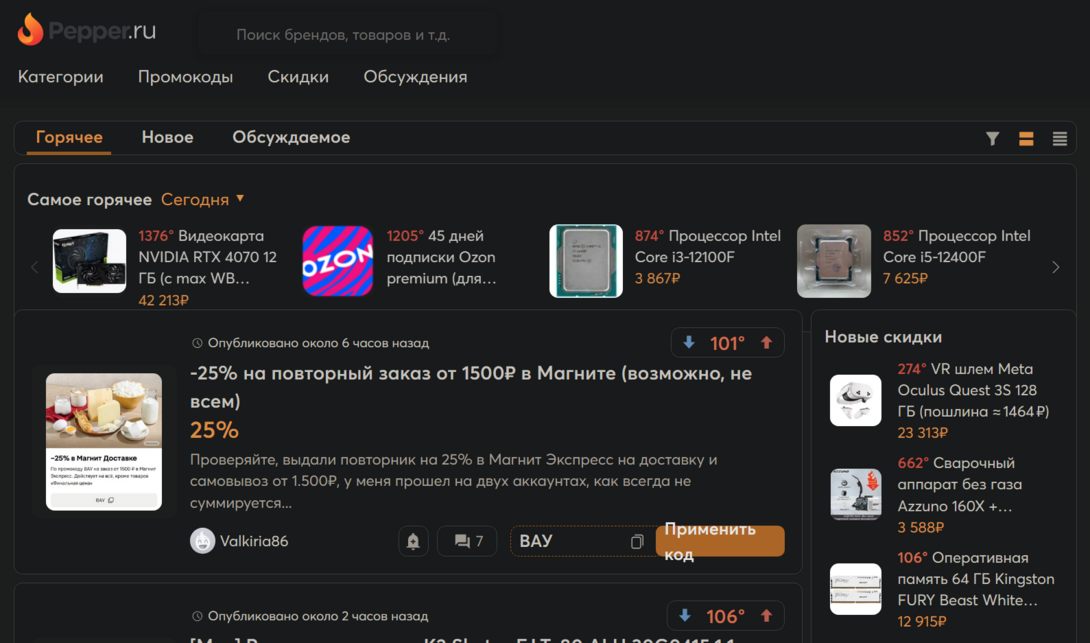The width and height of the screenshot is (1090, 643).
Task: Open the Ozon premium subscription deal link
Action: [441, 257]
